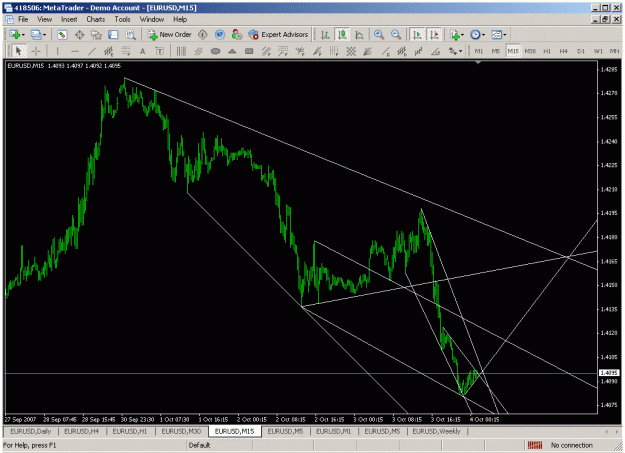Toggle the Data Window crosshair-circle icon

[79, 35]
